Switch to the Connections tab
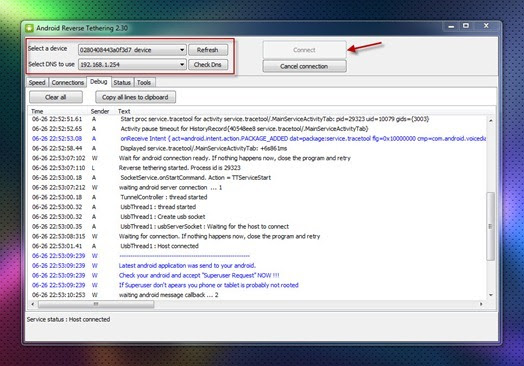The height and width of the screenshot is (366, 524). (x=68, y=83)
